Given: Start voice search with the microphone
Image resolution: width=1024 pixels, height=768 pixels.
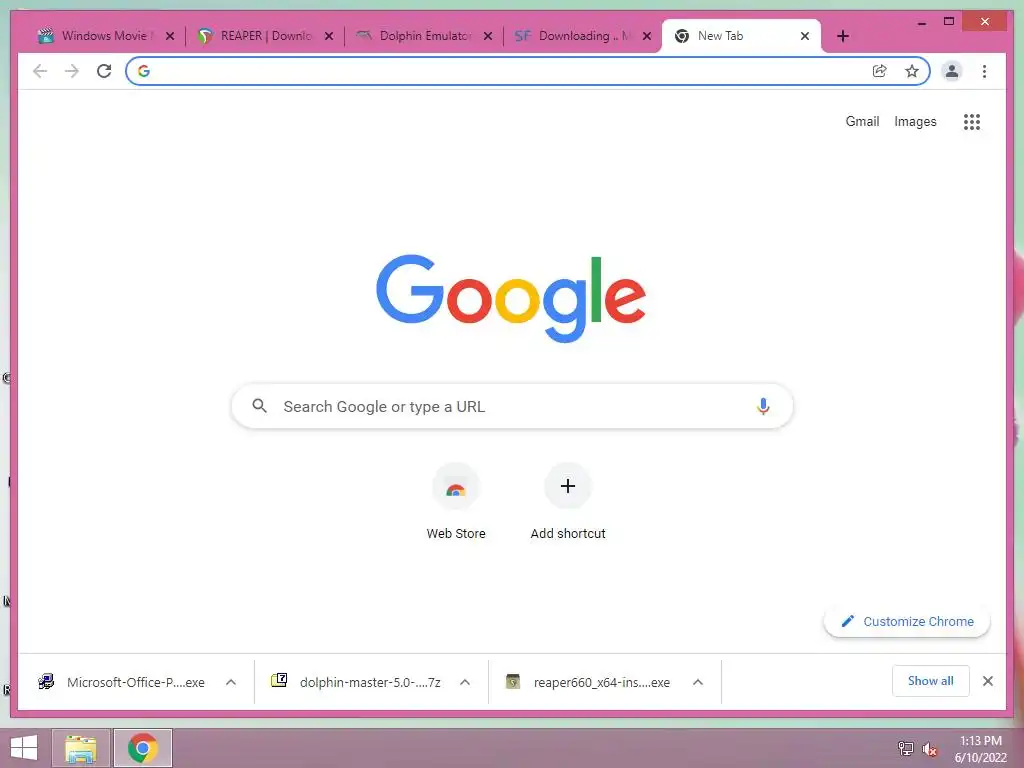Looking at the screenshot, I should click(763, 406).
